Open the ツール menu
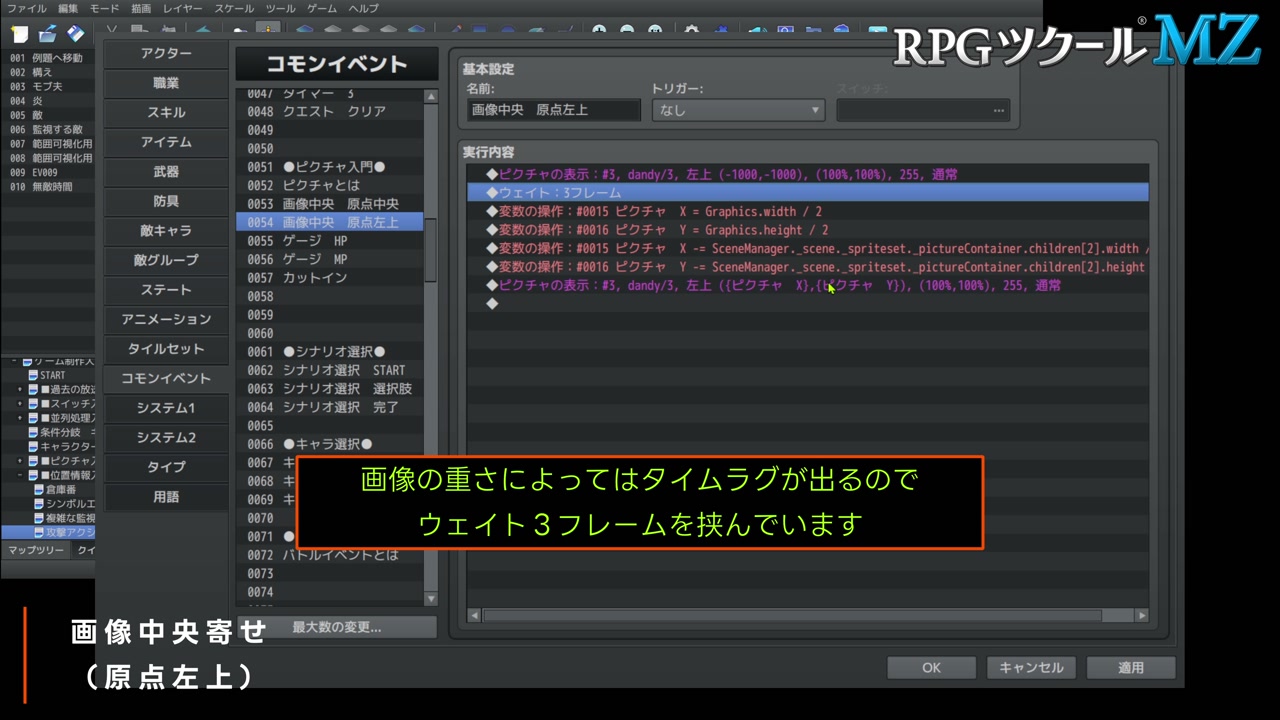Screen dimensions: 1280x720 pos(281,8)
